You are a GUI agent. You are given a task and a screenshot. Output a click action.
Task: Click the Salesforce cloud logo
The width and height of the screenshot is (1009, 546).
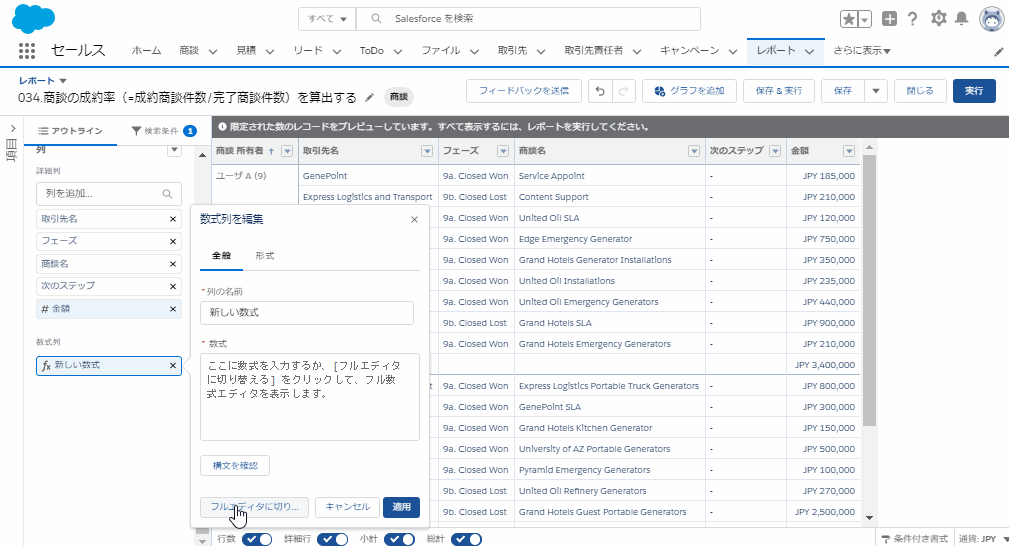[x=33, y=19]
